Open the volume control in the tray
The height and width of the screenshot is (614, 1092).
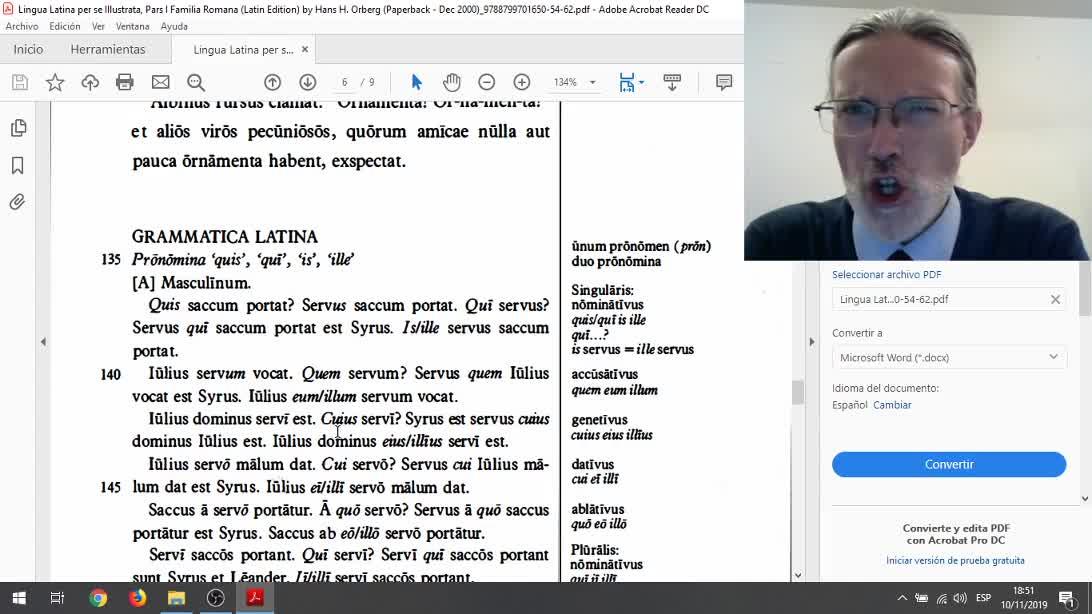(x=960, y=598)
